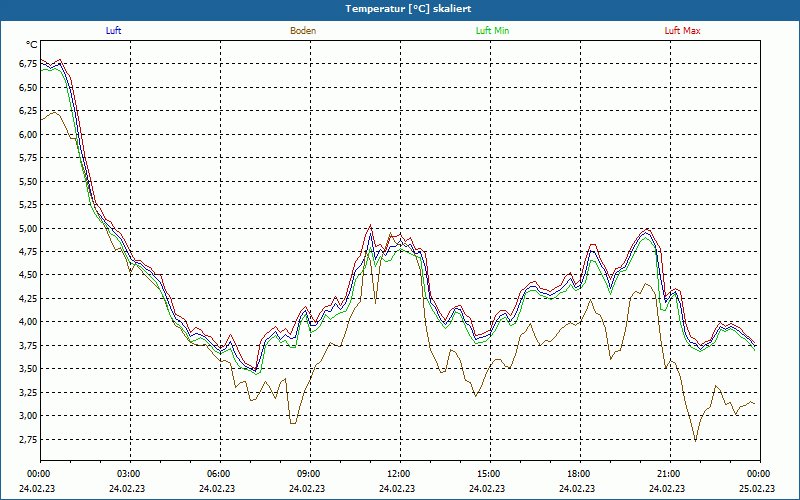Click the '4,00' y-axis value

(x=28, y=322)
